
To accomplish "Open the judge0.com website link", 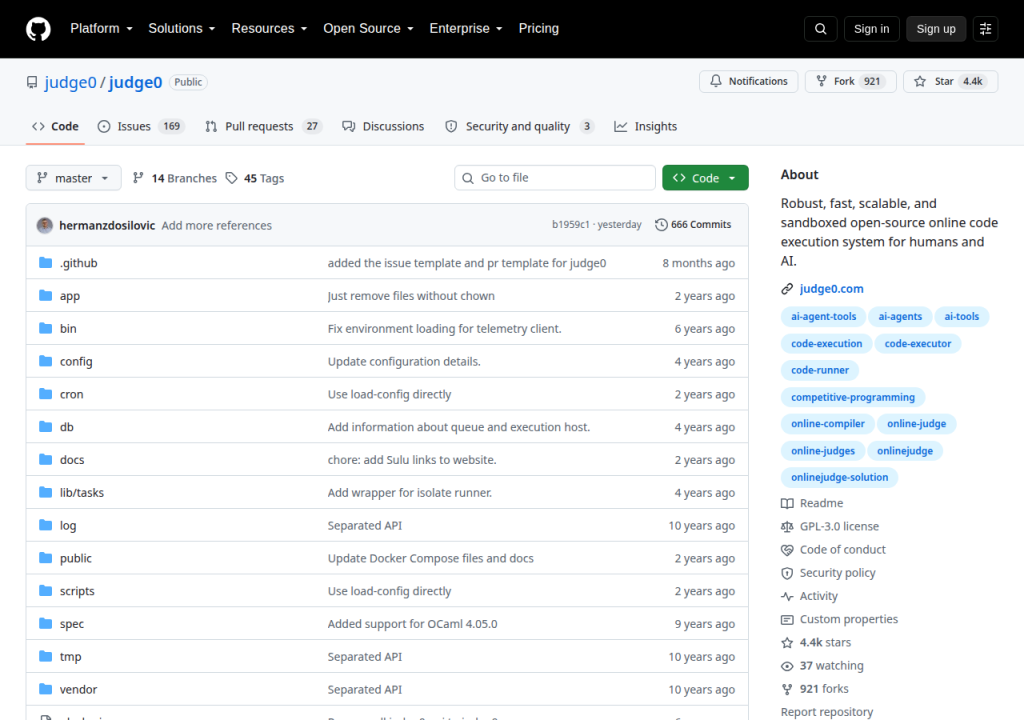I will tap(831, 289).
